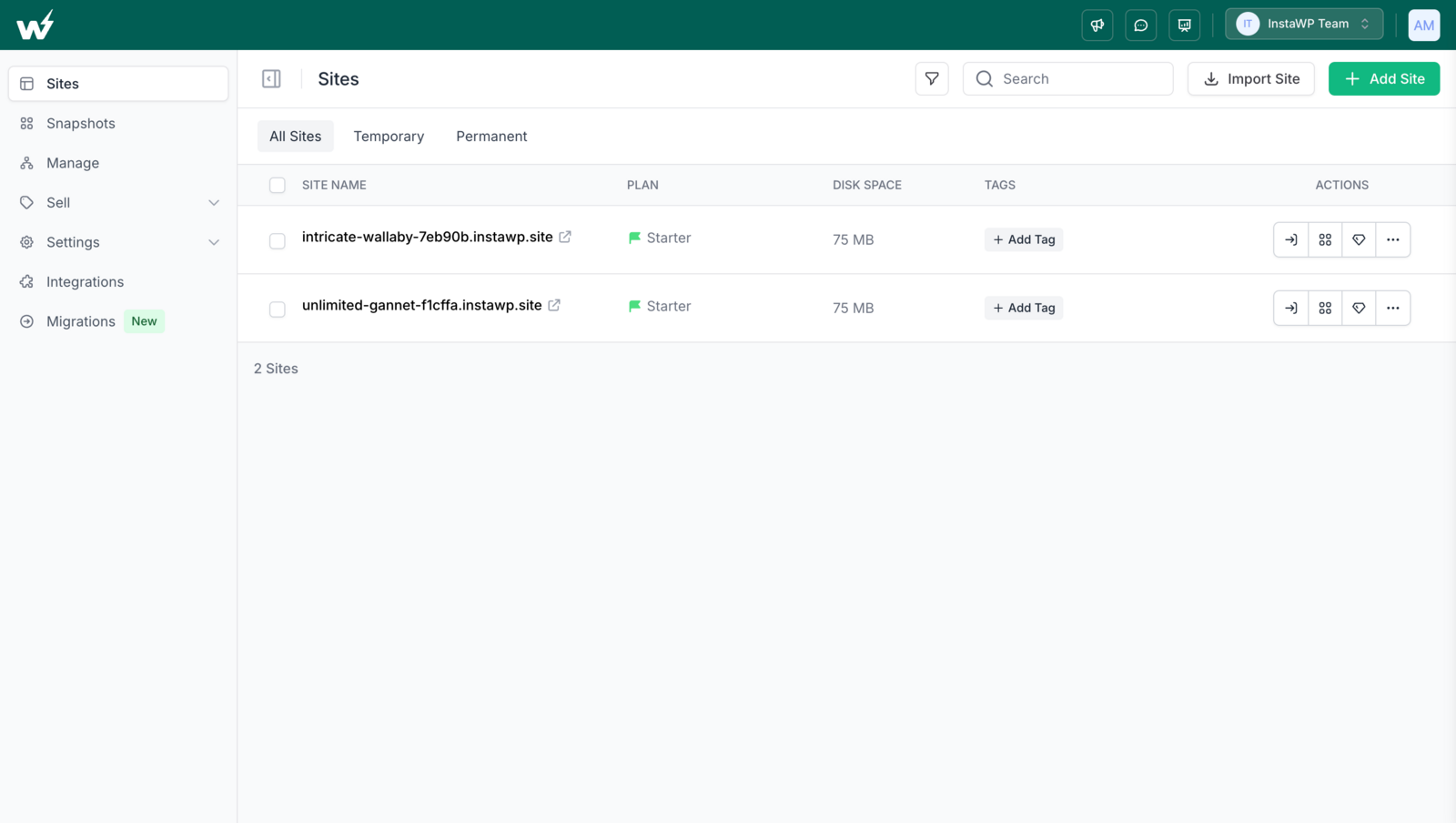Image resolution: width=1456 pixels, height=823 pixels.
Task: Click the DISK SPACE column header
Action: tap(867, 185)
